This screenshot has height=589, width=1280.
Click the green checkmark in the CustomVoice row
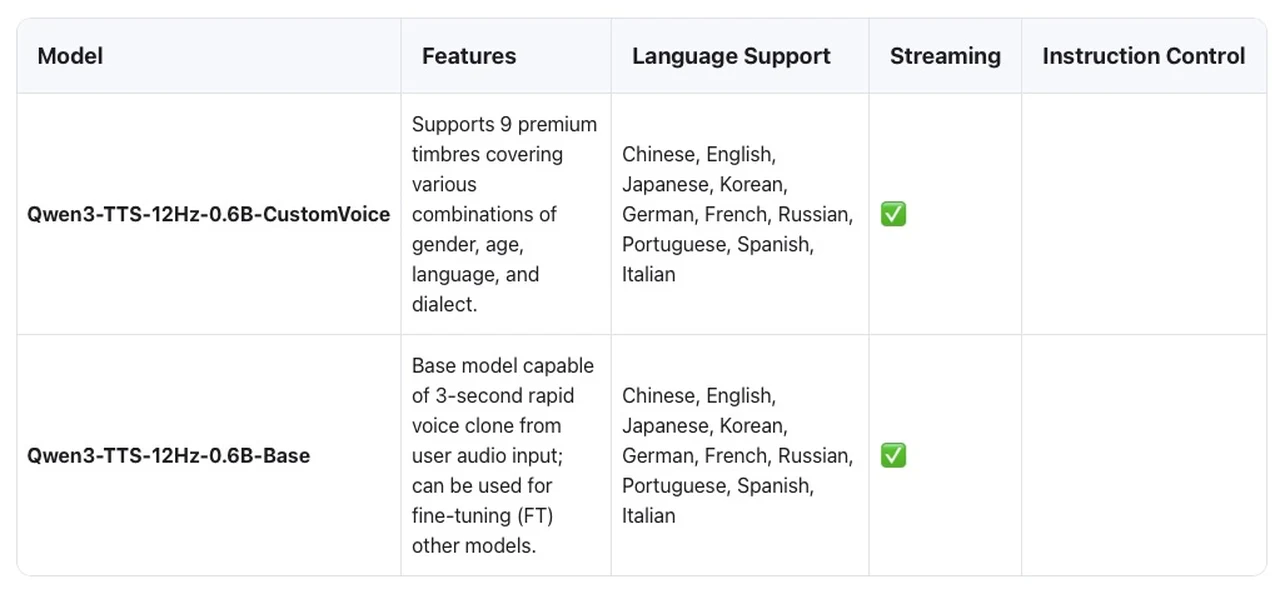[893, 214]
